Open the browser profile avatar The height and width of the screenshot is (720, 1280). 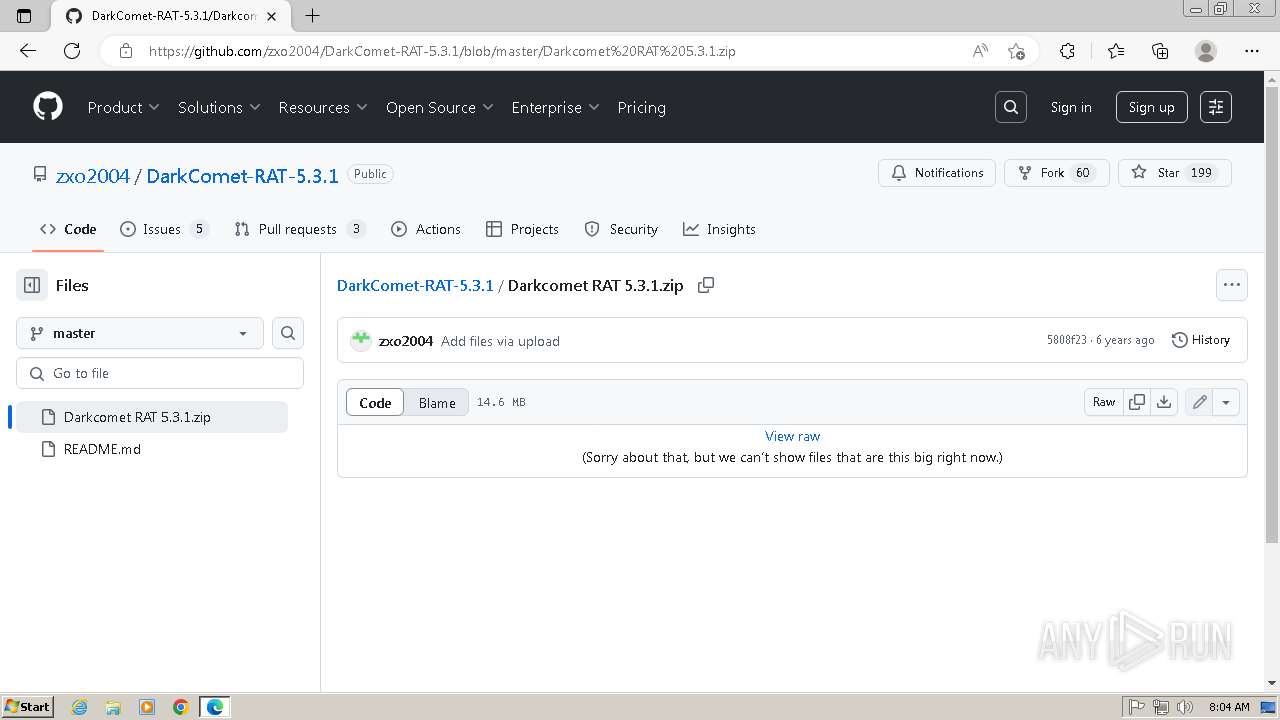click(x=1206, y=51)
